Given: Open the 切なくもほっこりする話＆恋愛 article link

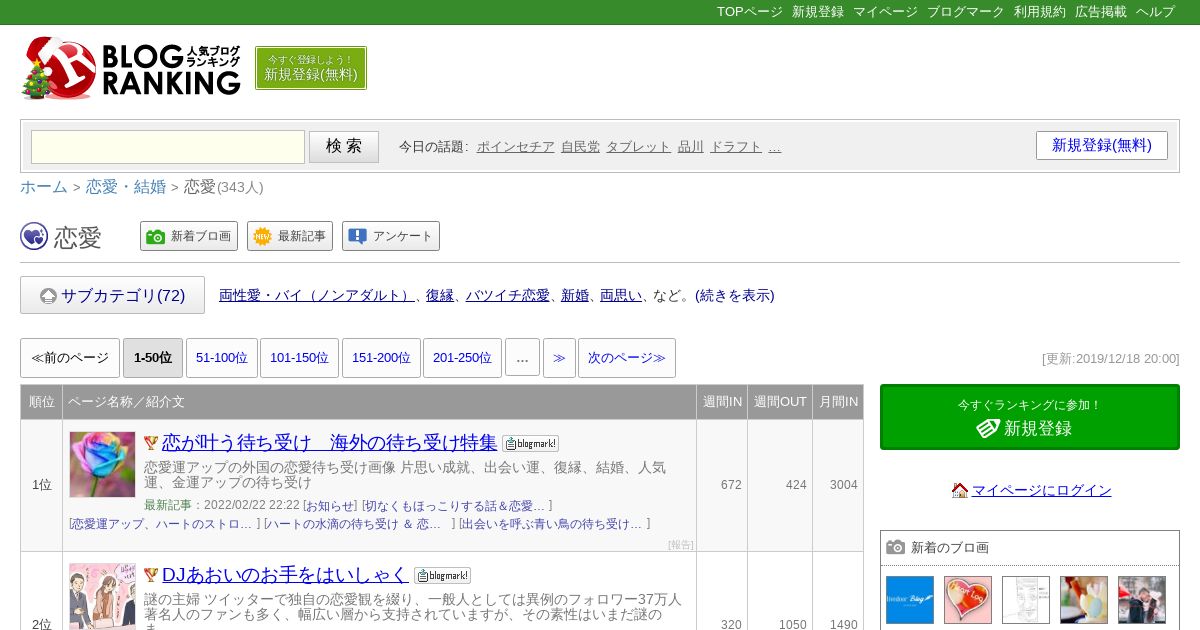Looking at the screenshot, I should 457,506.
